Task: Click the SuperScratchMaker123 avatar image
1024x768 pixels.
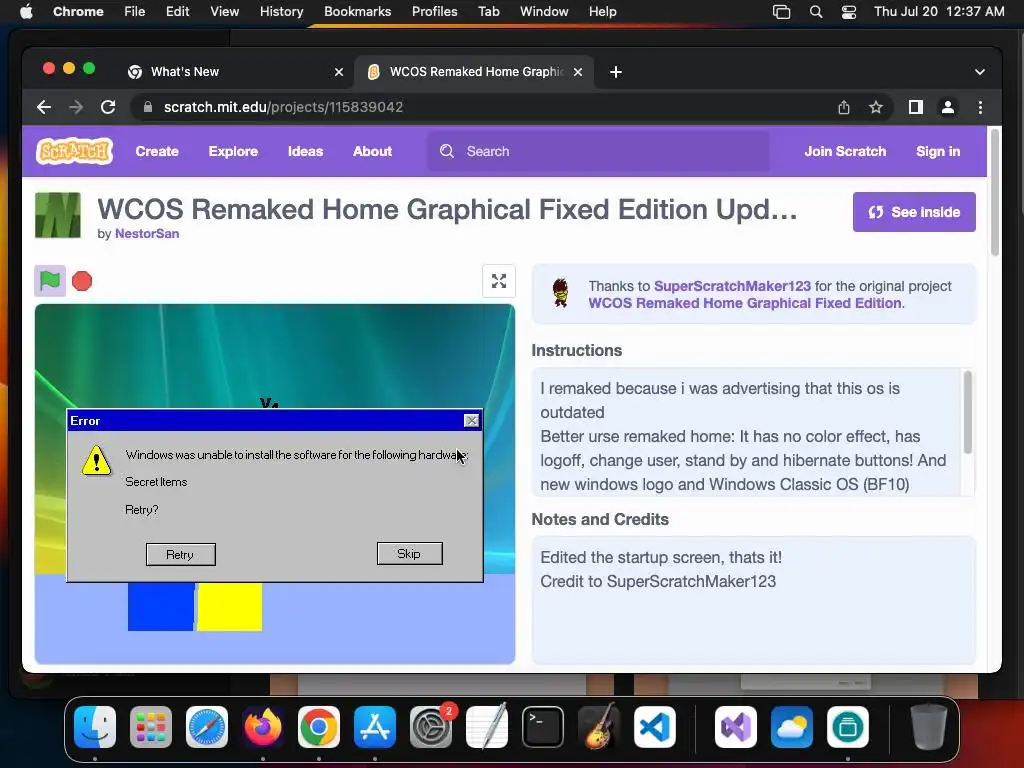Action: 560,293
